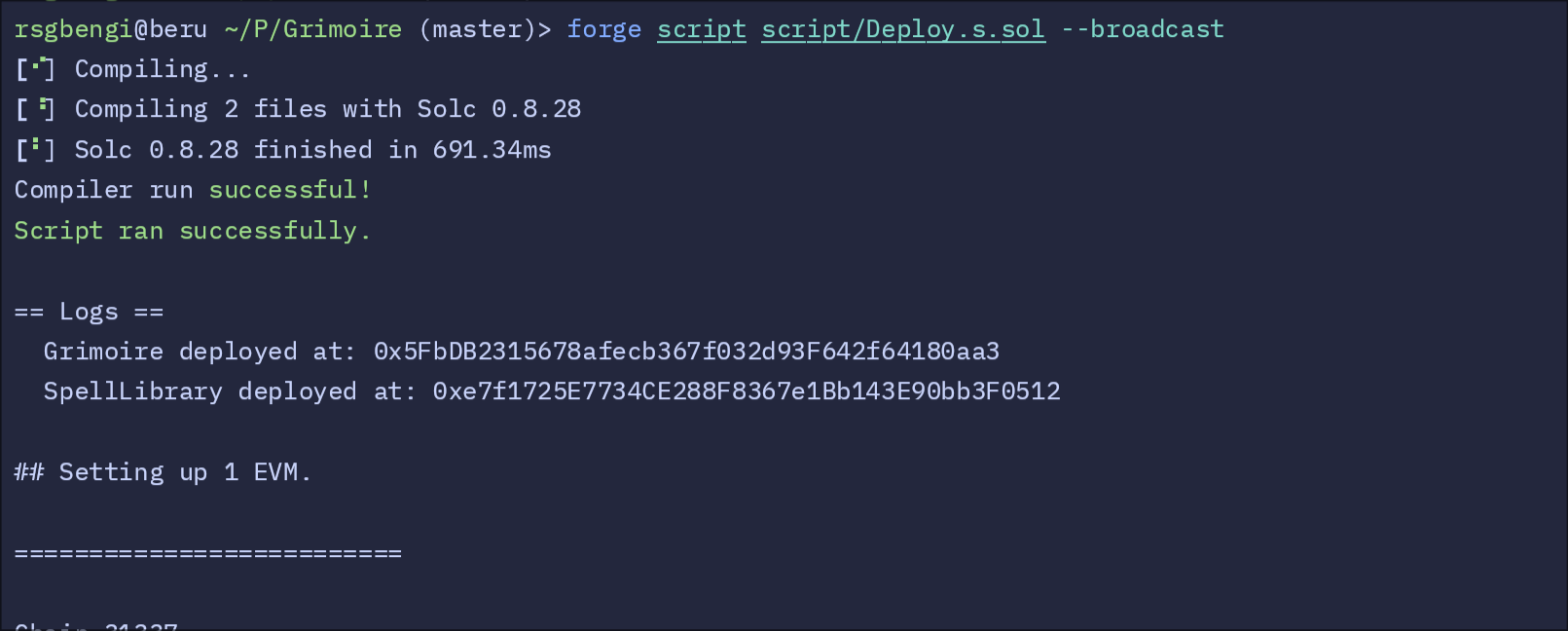Viewport: 1568px width, 631px height.
Task: Click the "Setting up 1 EVM." text
Action: tap(185, 472)
